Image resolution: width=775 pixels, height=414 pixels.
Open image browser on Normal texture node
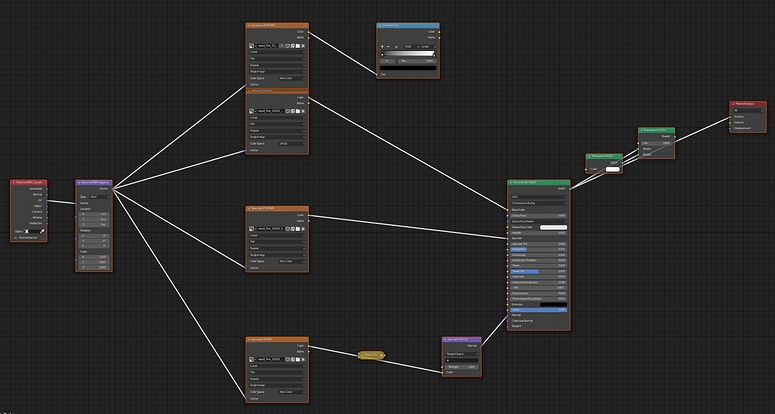[251, 359]
